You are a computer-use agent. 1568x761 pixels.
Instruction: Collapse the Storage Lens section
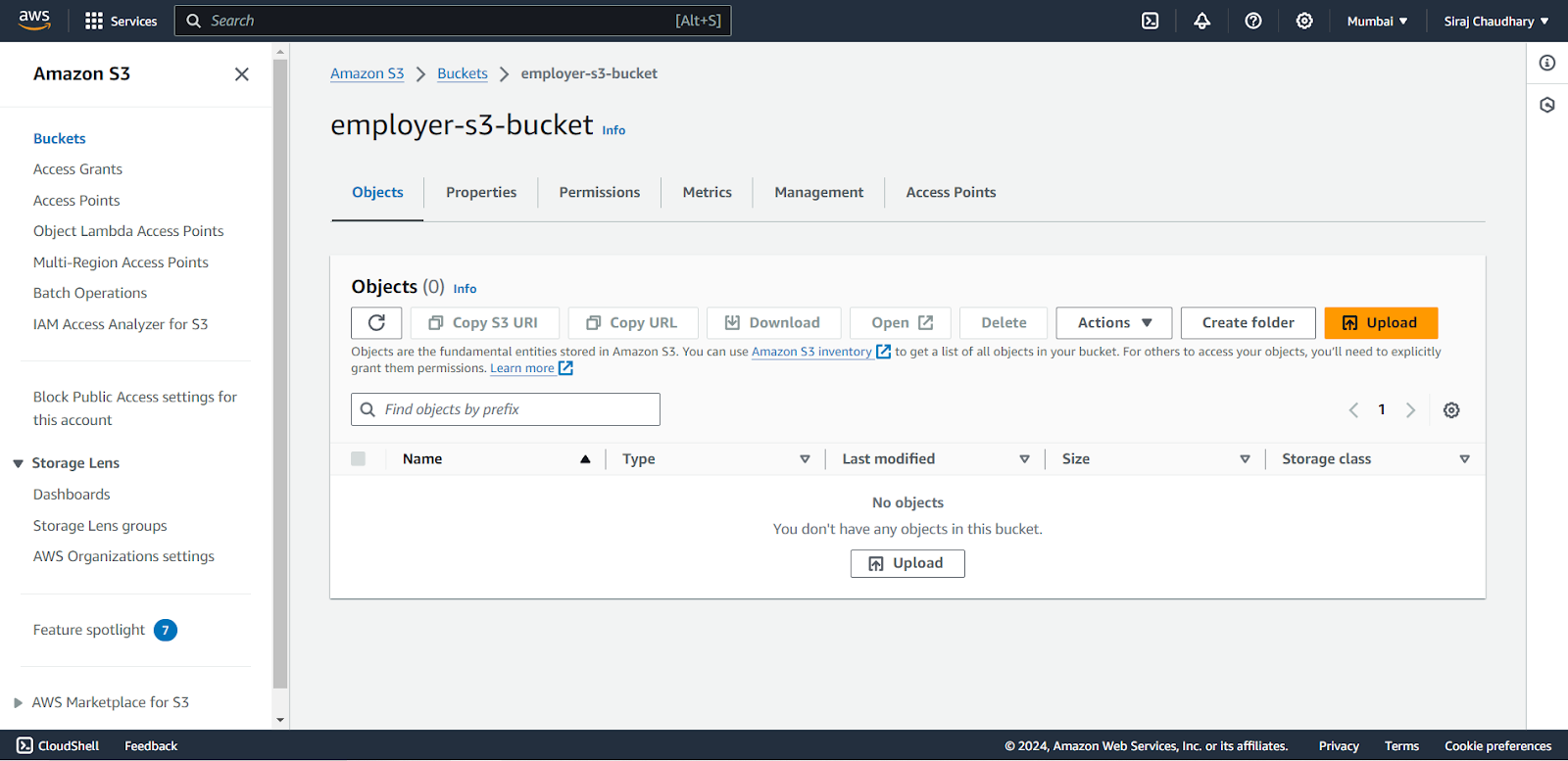pyautogui.click(x=18, y=464)
